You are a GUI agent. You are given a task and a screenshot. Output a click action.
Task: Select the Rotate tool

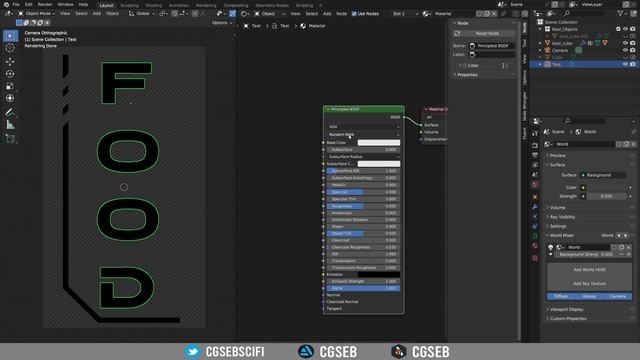point(10,74)
